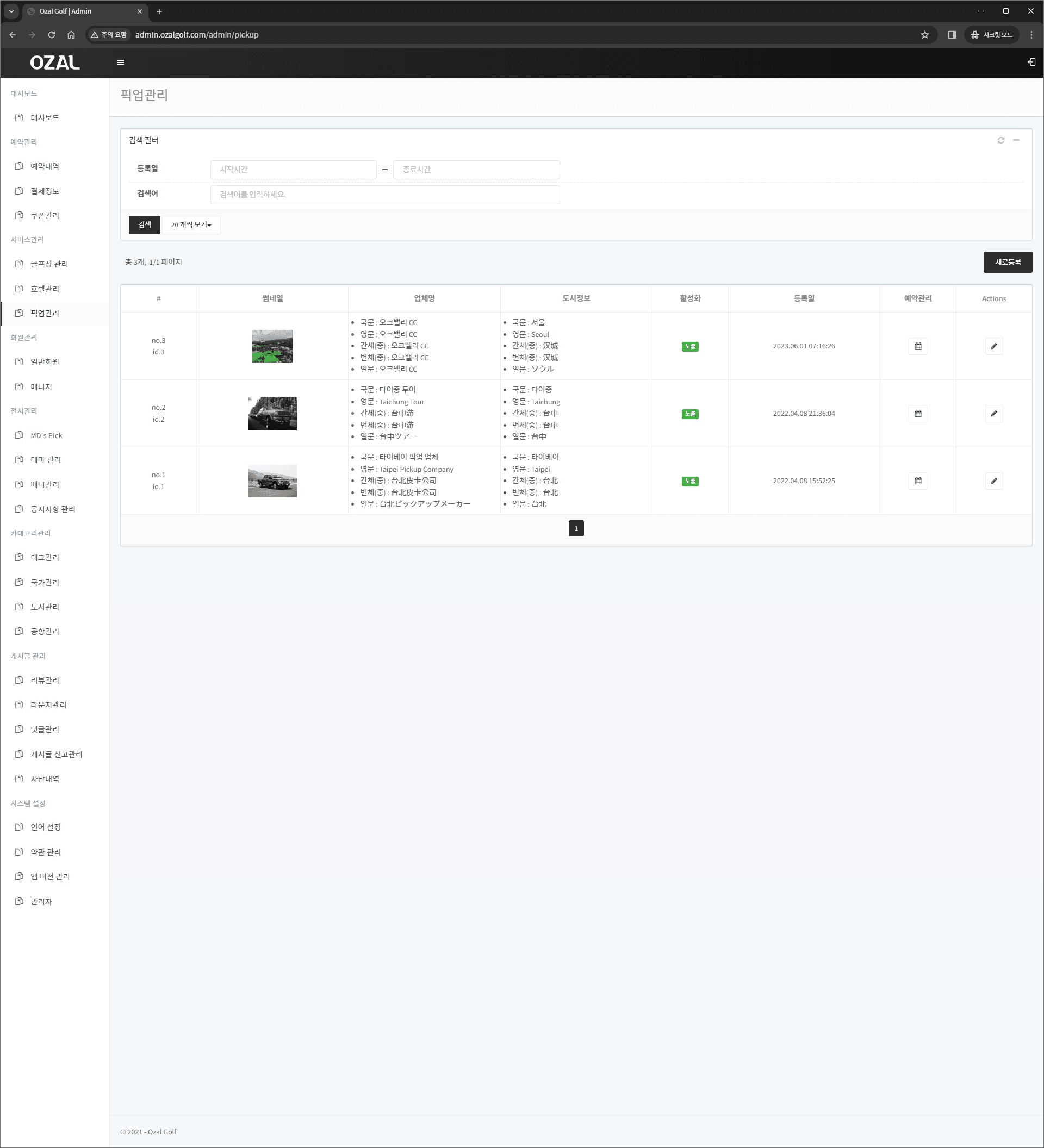
Task: Click the Taichung Tour truck thumbnail
Action: coord(272,414)
